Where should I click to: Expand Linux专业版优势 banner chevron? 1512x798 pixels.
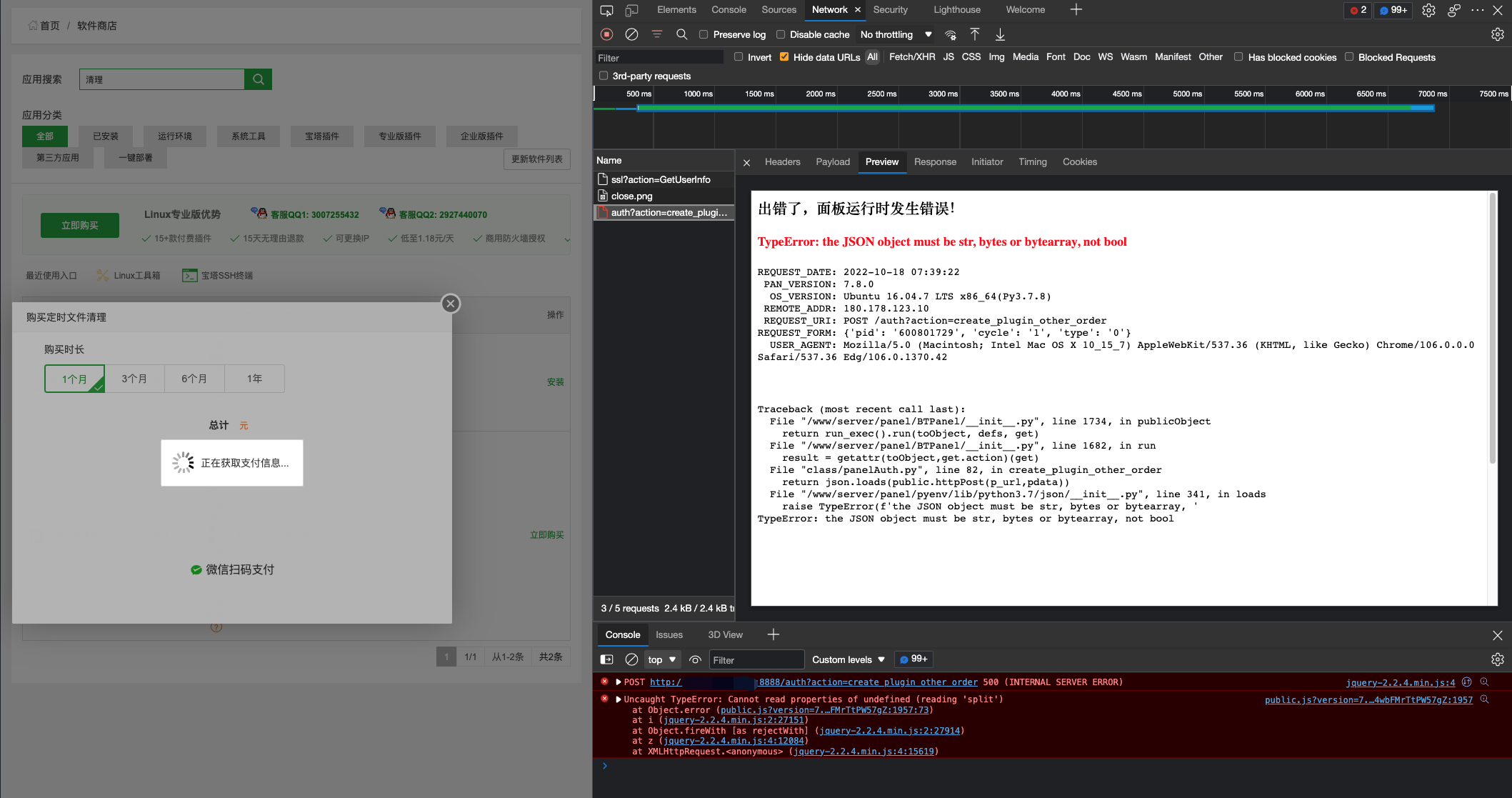pos(567,239)
